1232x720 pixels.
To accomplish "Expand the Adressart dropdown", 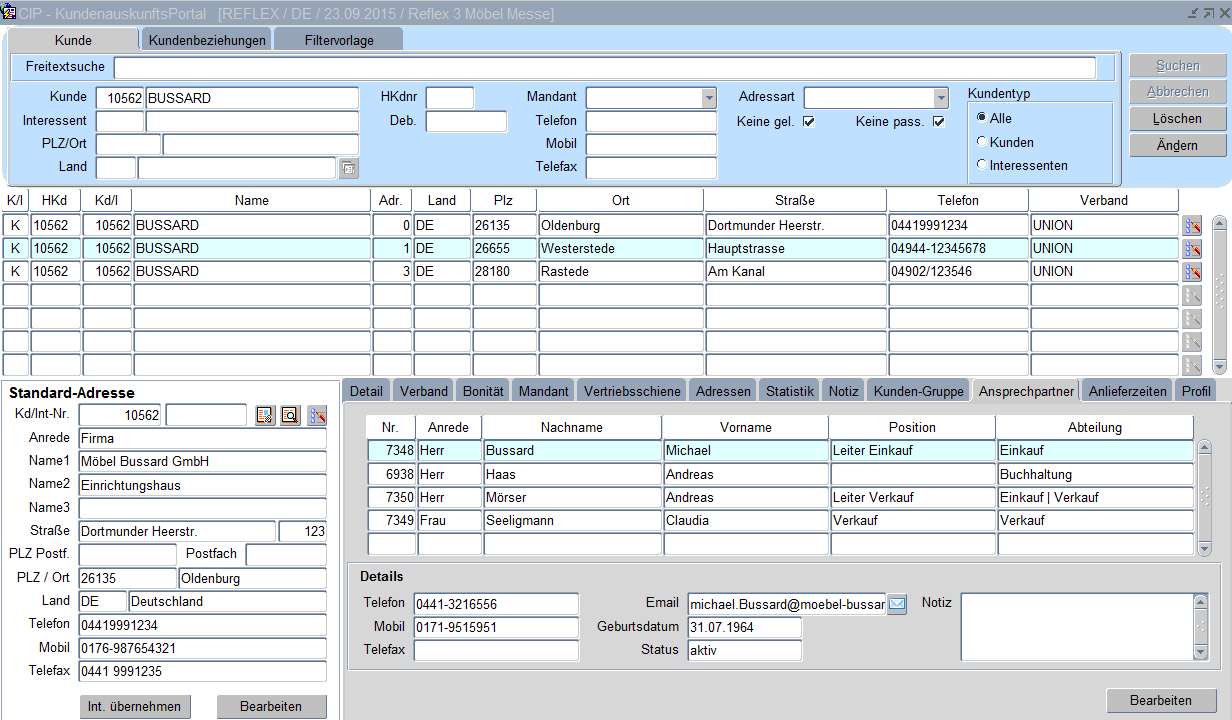I will (x=940, y=98).
